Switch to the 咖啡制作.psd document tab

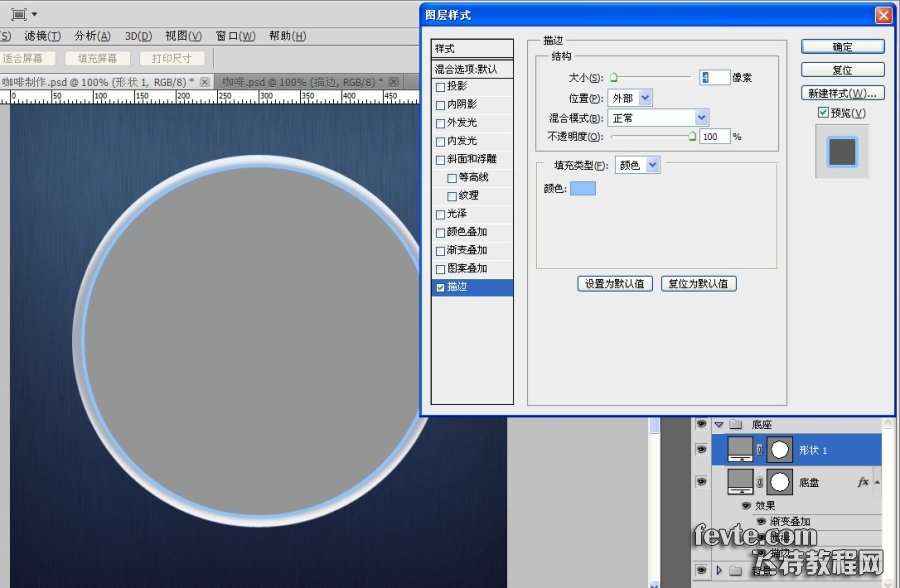click(x=106, y=82)
